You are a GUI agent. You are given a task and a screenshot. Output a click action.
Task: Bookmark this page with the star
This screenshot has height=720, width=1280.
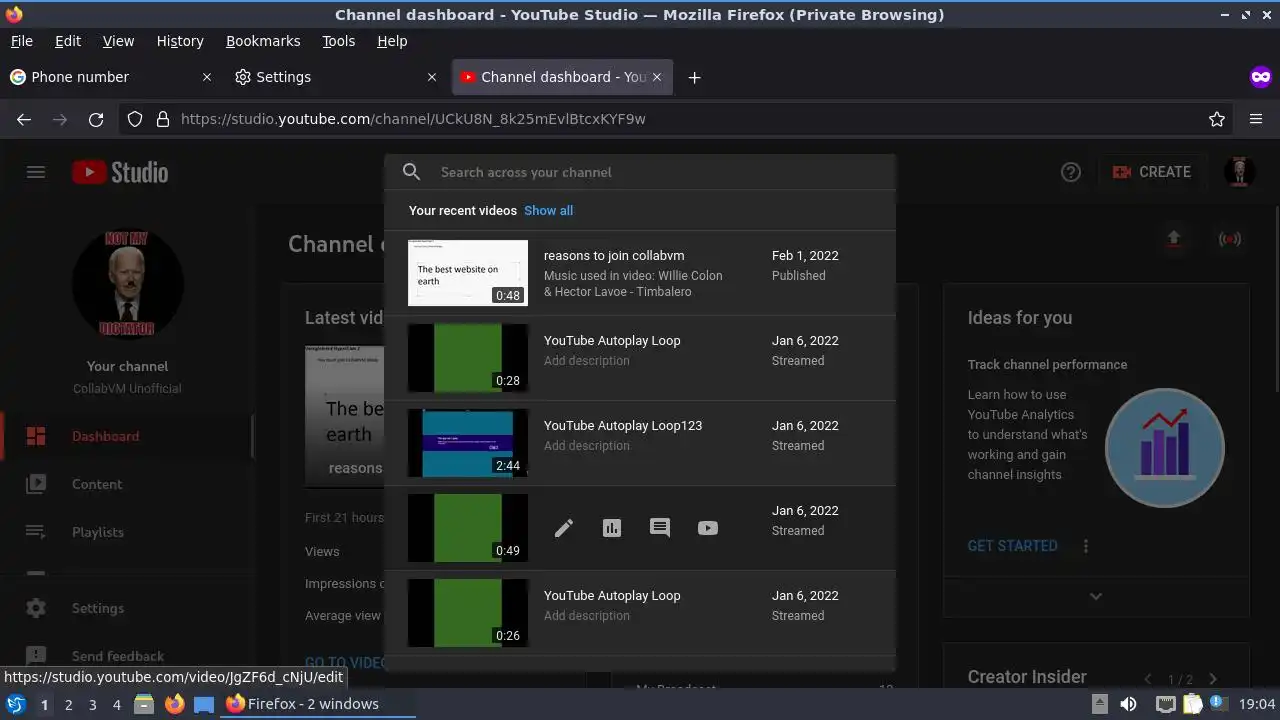coord(1217,119)
